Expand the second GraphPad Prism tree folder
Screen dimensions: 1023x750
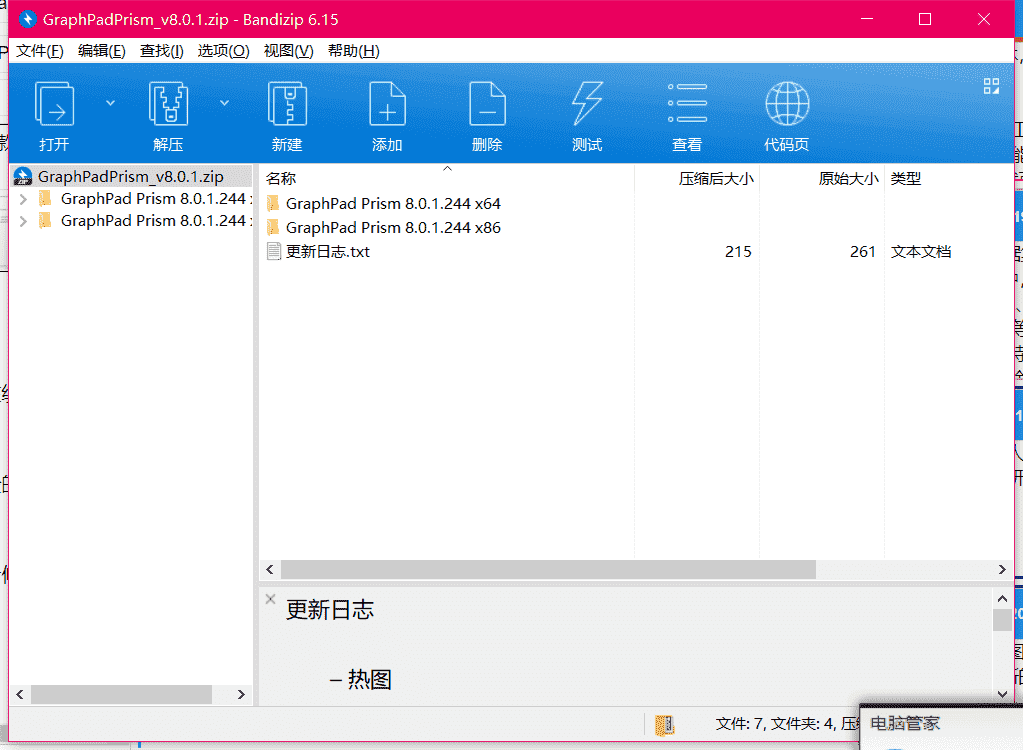23,221
